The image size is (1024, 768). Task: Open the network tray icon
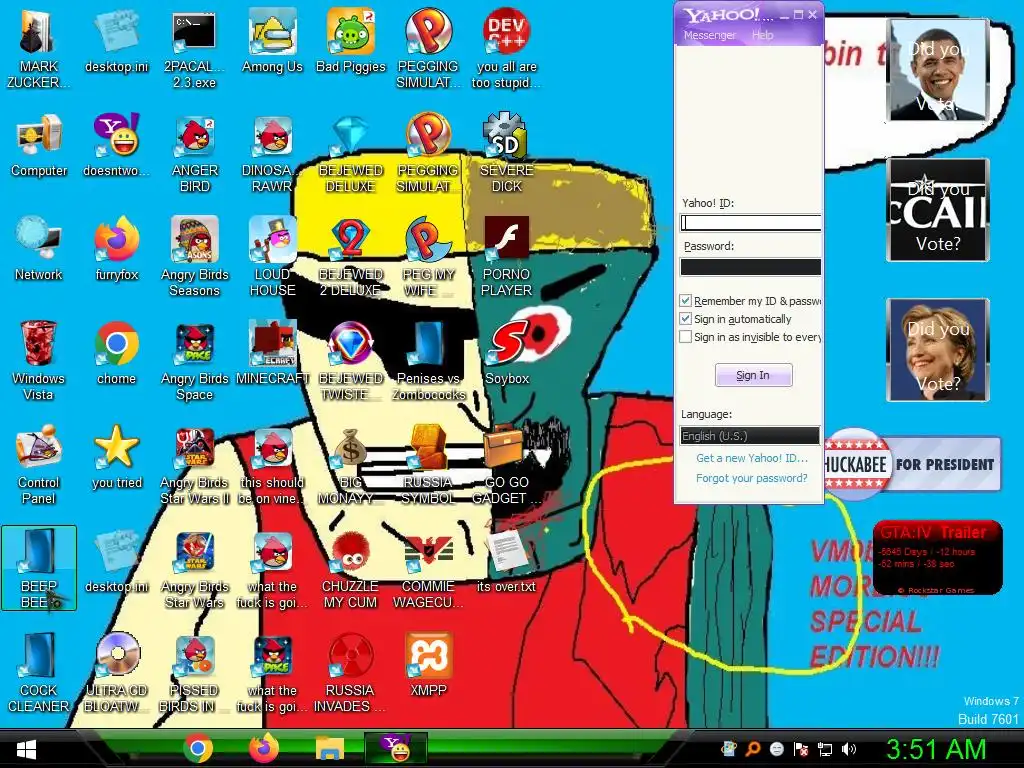point(825,750)
